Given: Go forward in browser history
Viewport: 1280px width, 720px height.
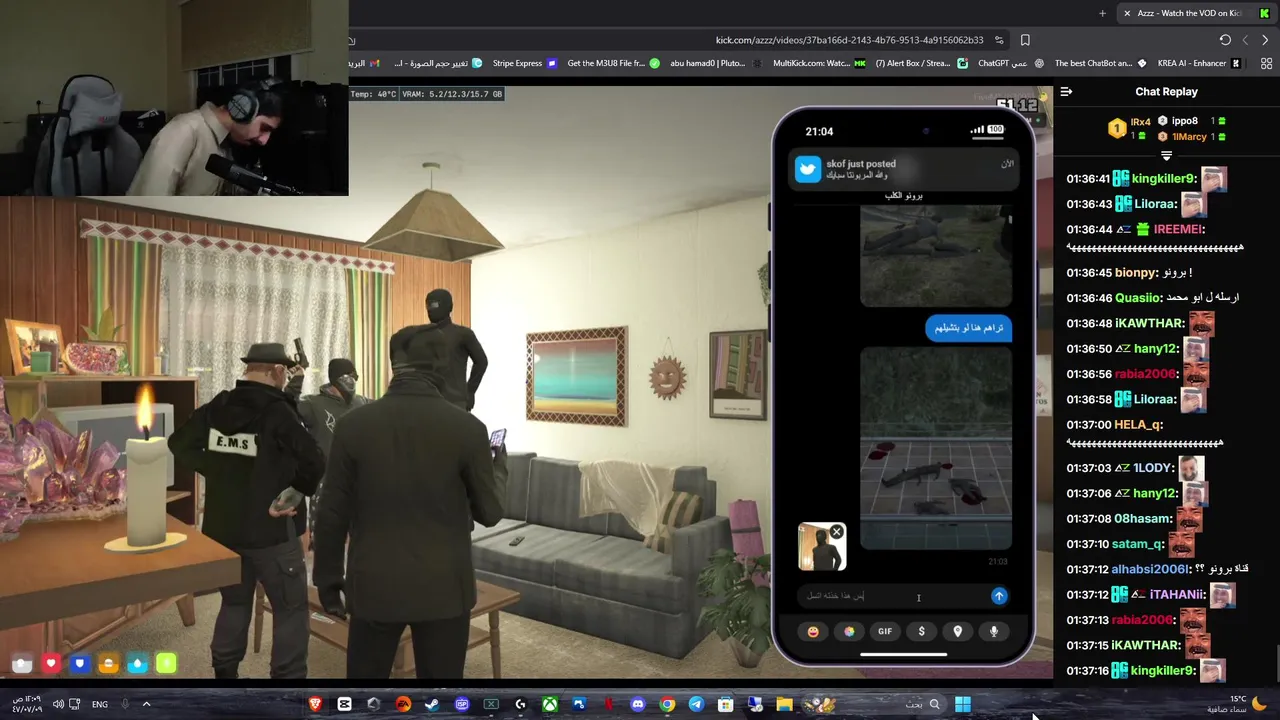Looking at the screenshot, I should point(1245,40).
